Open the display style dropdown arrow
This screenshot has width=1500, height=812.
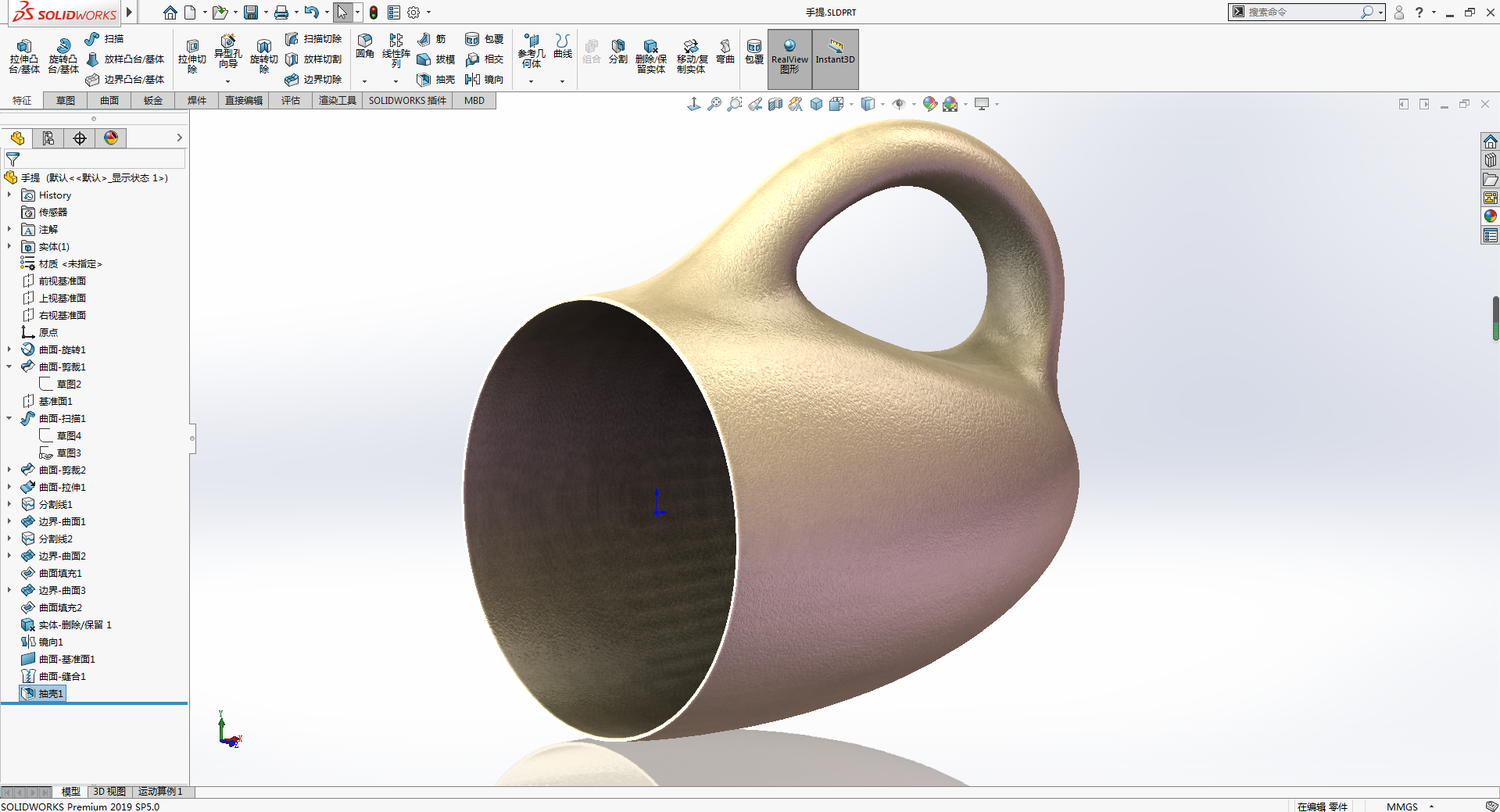point(882,104)
